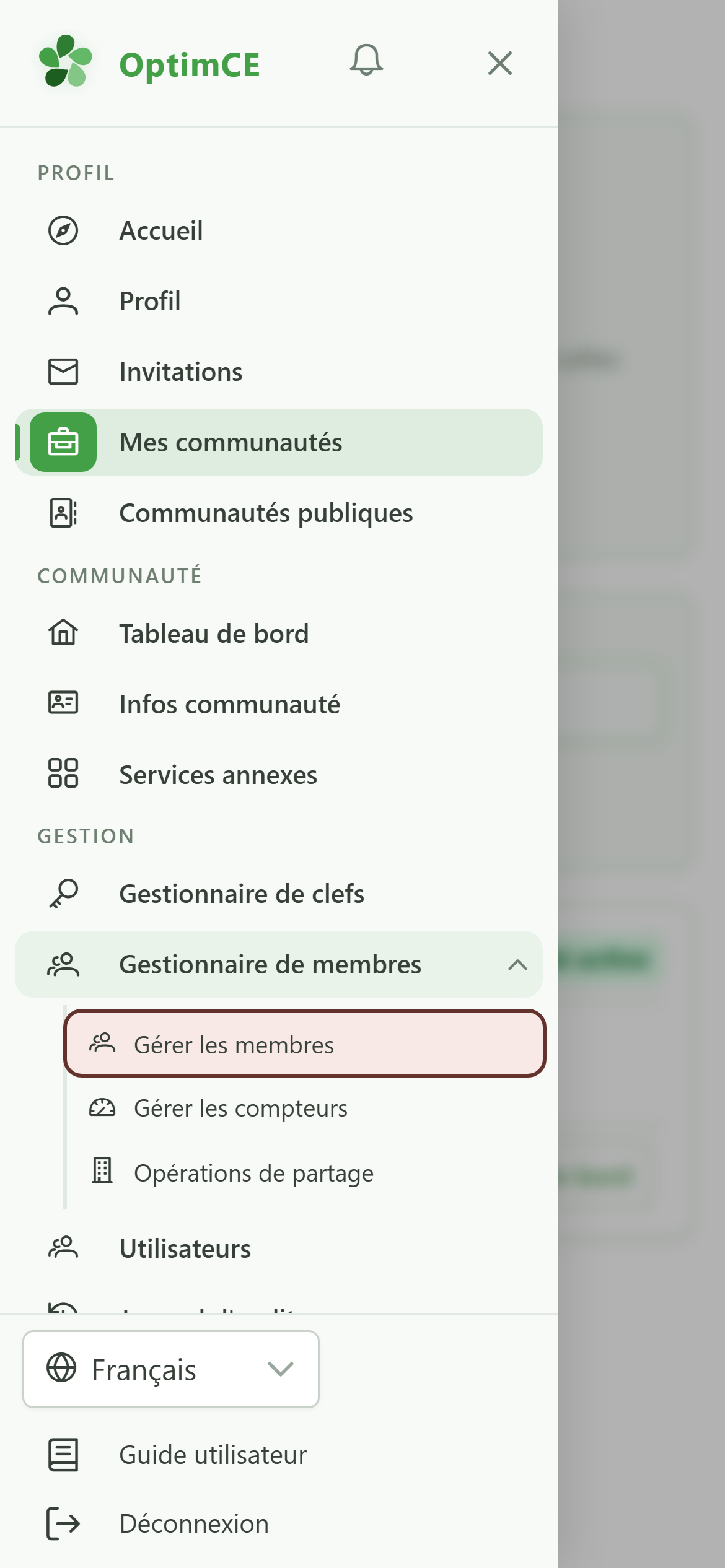Click the Profil person icon
The width and height of the screenshot is (725, 1568).
coord(63,302)
